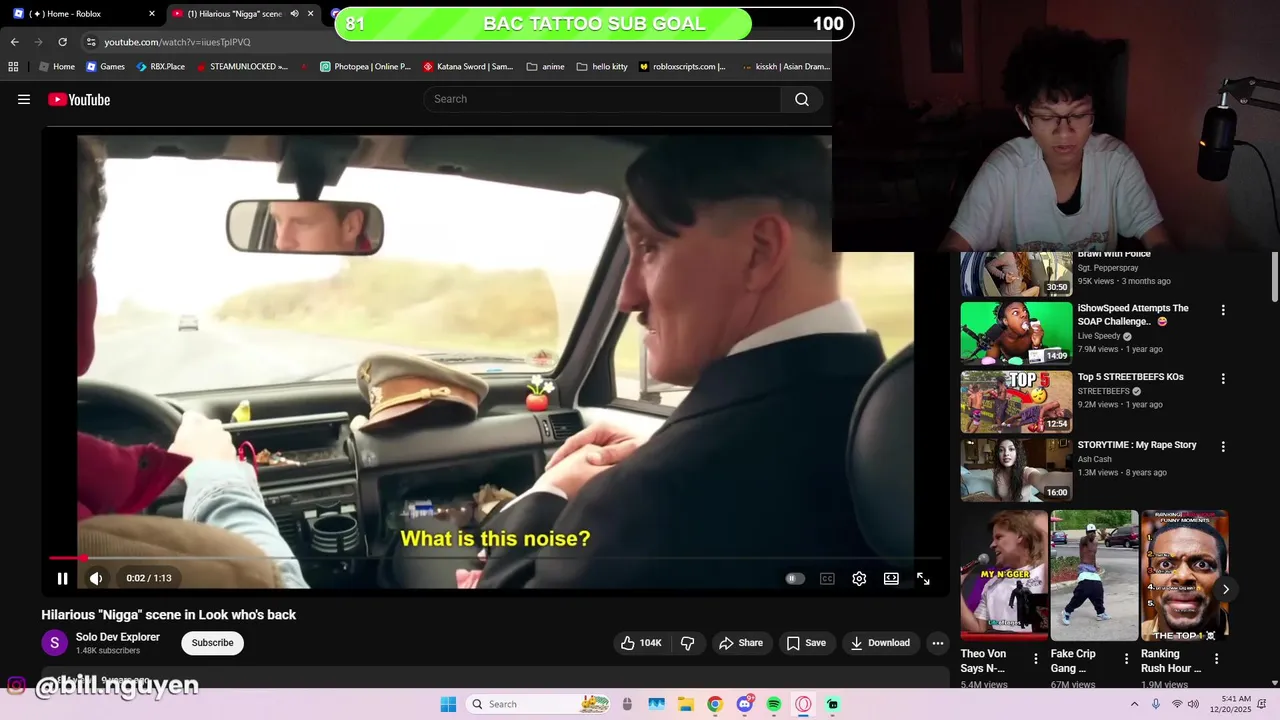Viewport: 1280px width, 720px height.
Task: Open the Opera GX taskbar icon
Action: click(803, 704)
